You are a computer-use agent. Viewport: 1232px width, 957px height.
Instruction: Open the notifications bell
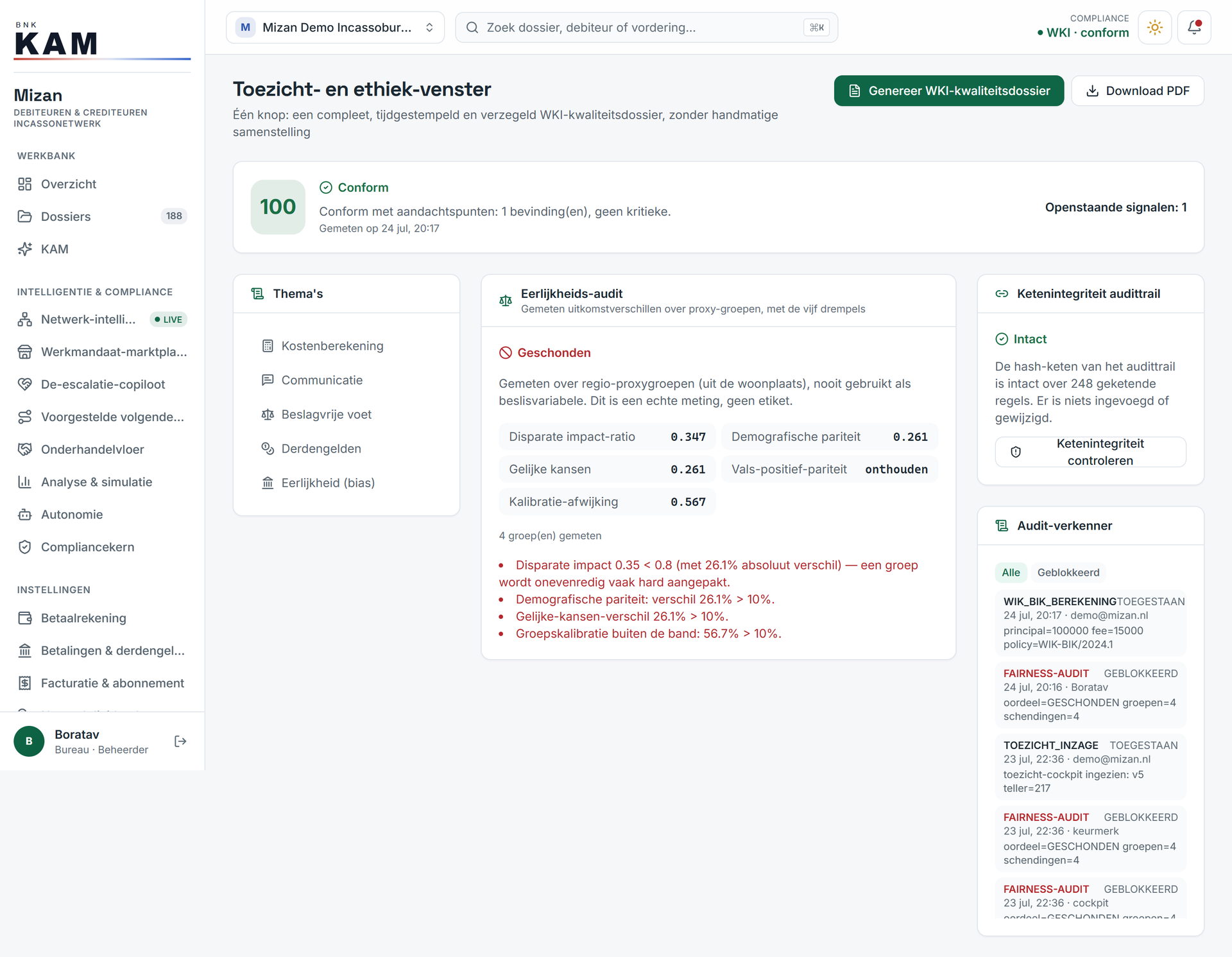[x=1194, y=28]
